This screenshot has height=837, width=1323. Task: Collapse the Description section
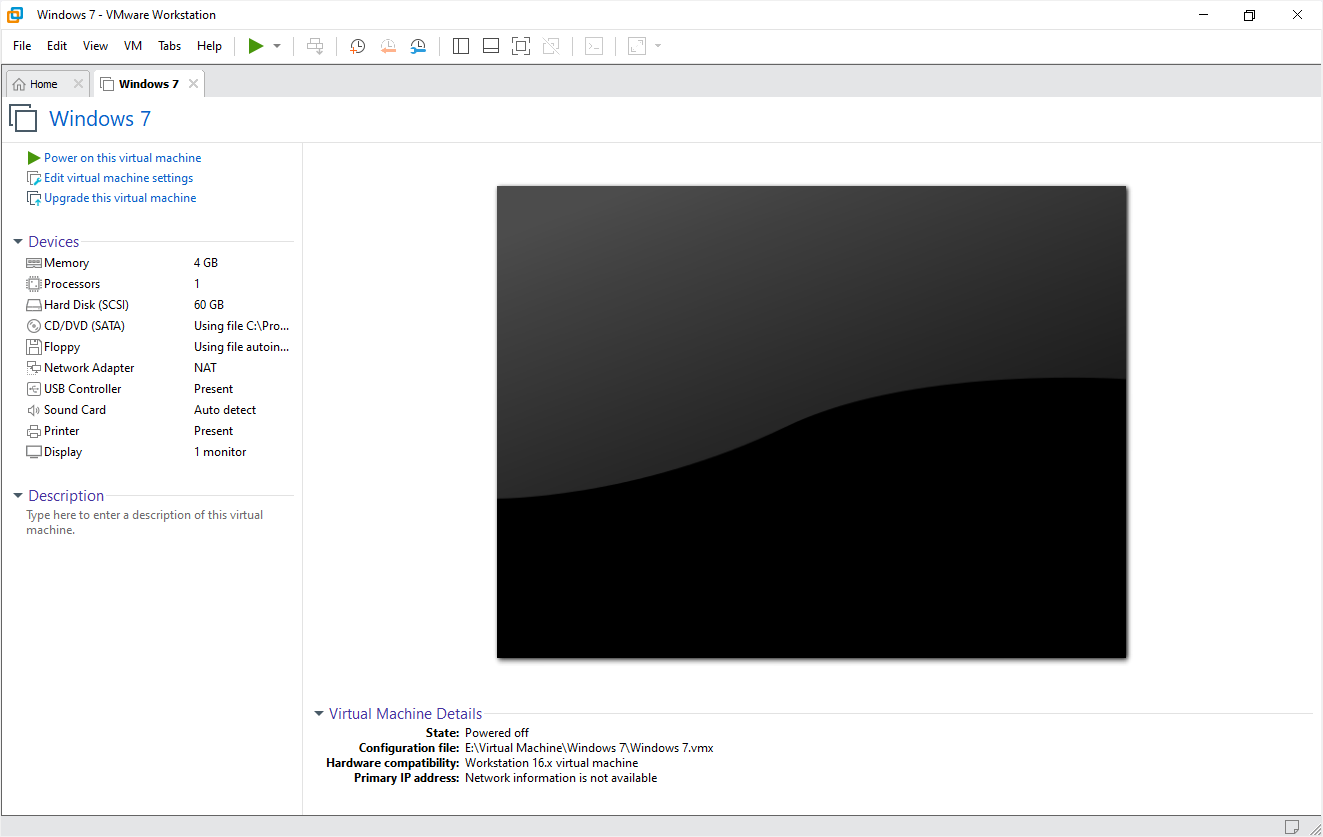coord(17,495)
